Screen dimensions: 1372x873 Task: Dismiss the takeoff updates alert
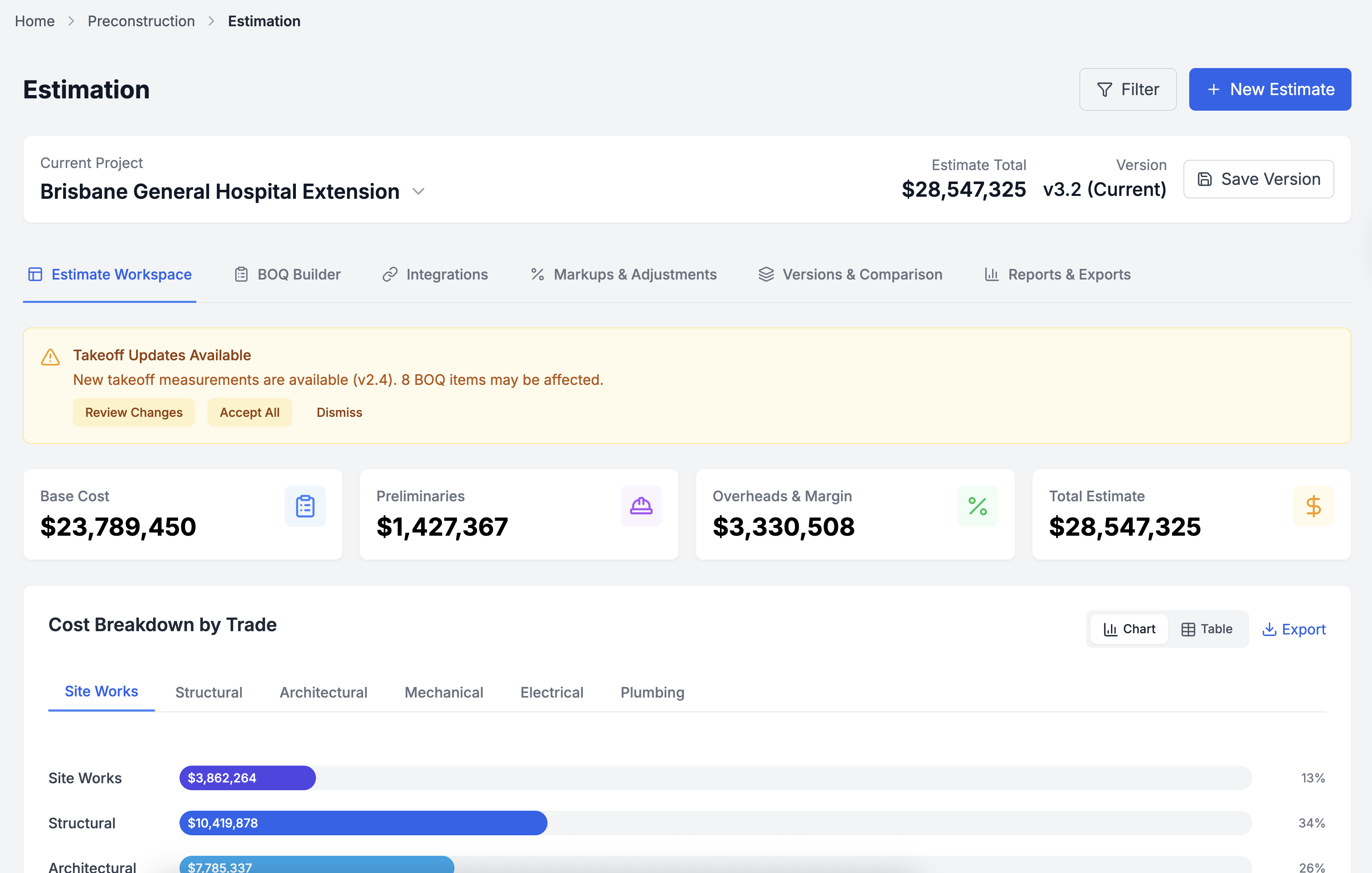click(339, 412)
